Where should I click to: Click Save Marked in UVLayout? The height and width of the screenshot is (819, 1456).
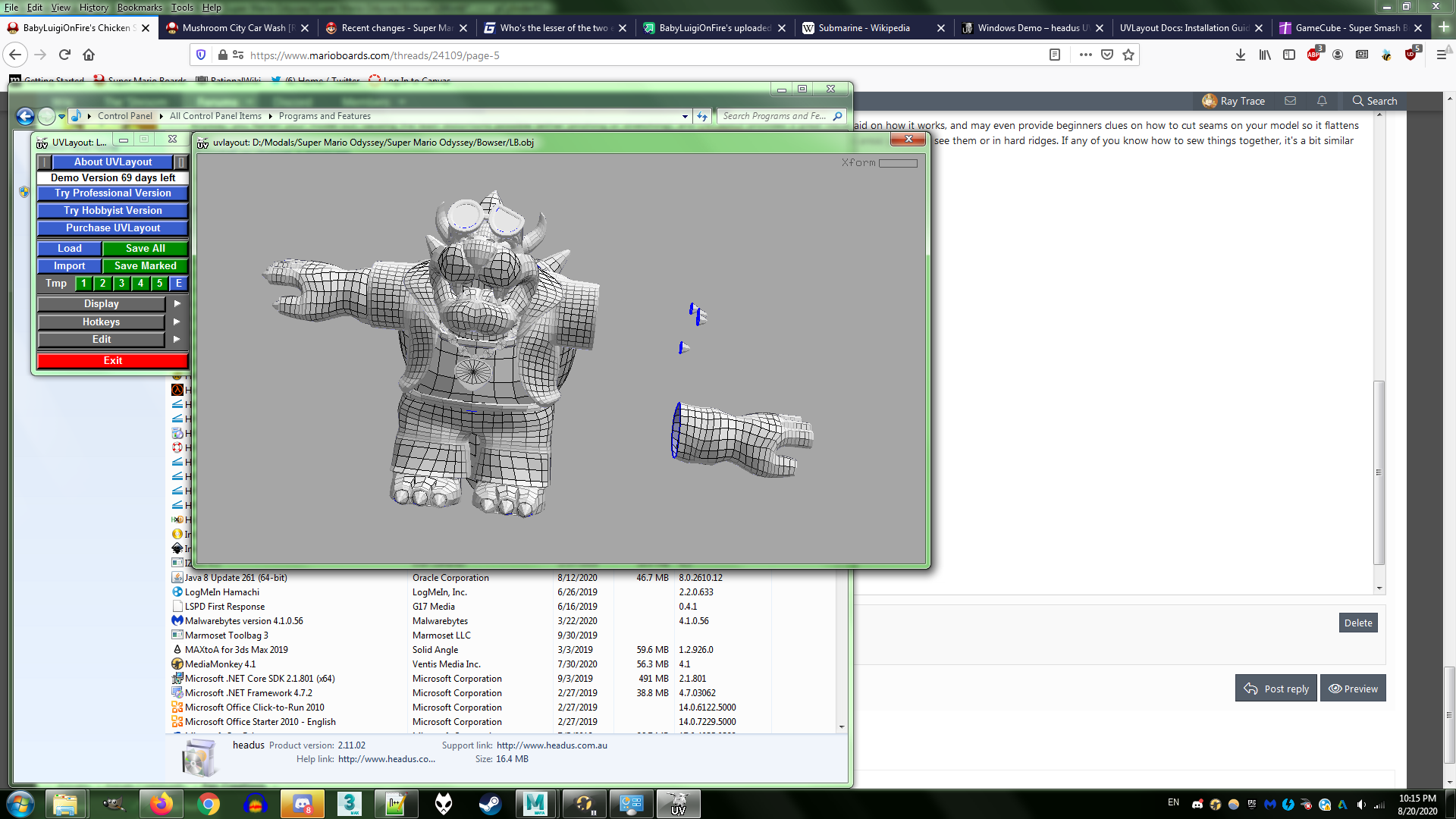(145, 266)
